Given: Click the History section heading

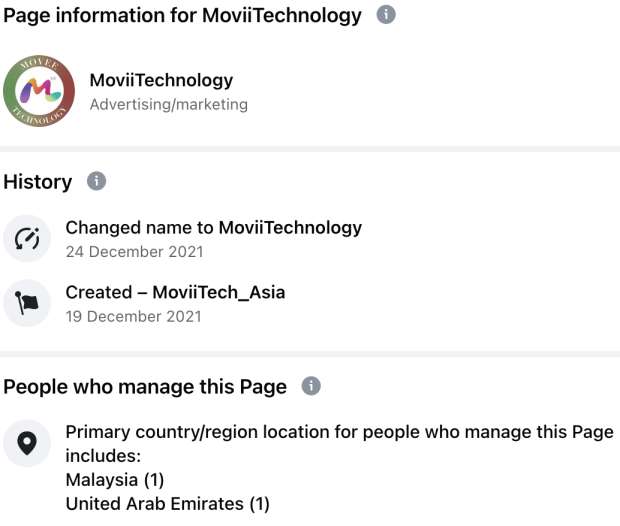Looking at the screenshot, I should (x=38, y=182).
